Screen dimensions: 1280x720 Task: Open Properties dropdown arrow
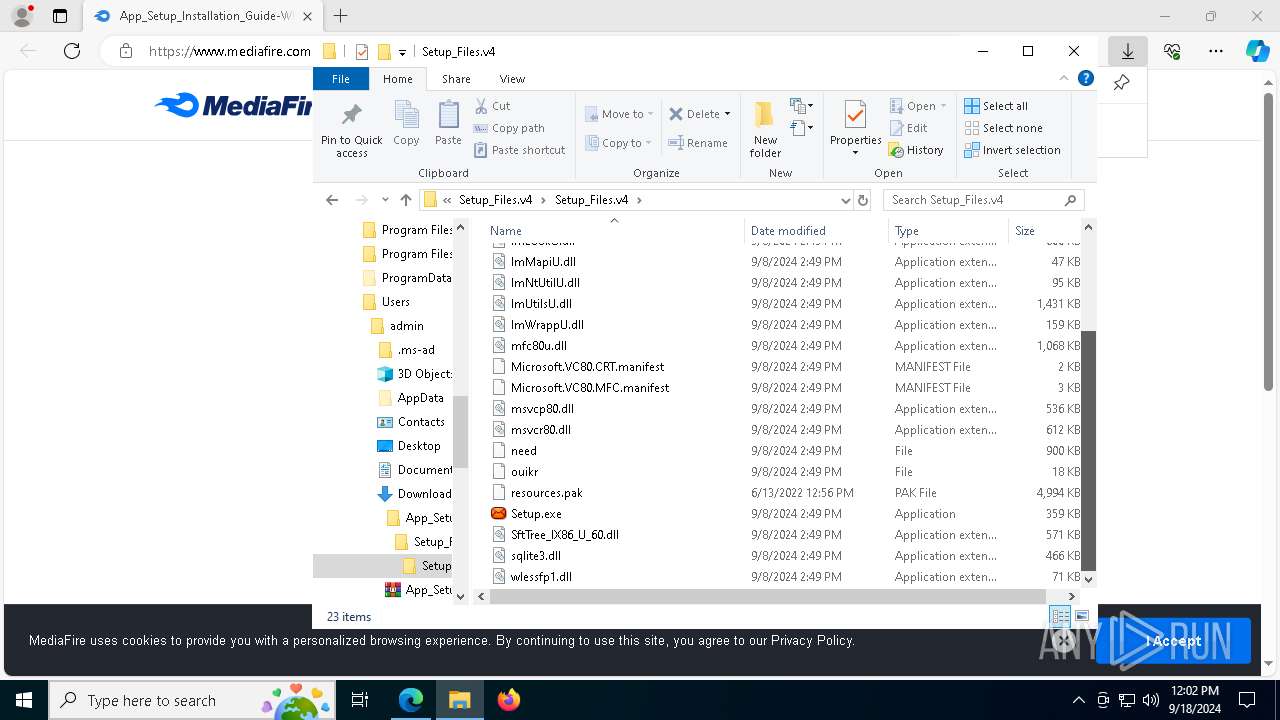(855, 153)
